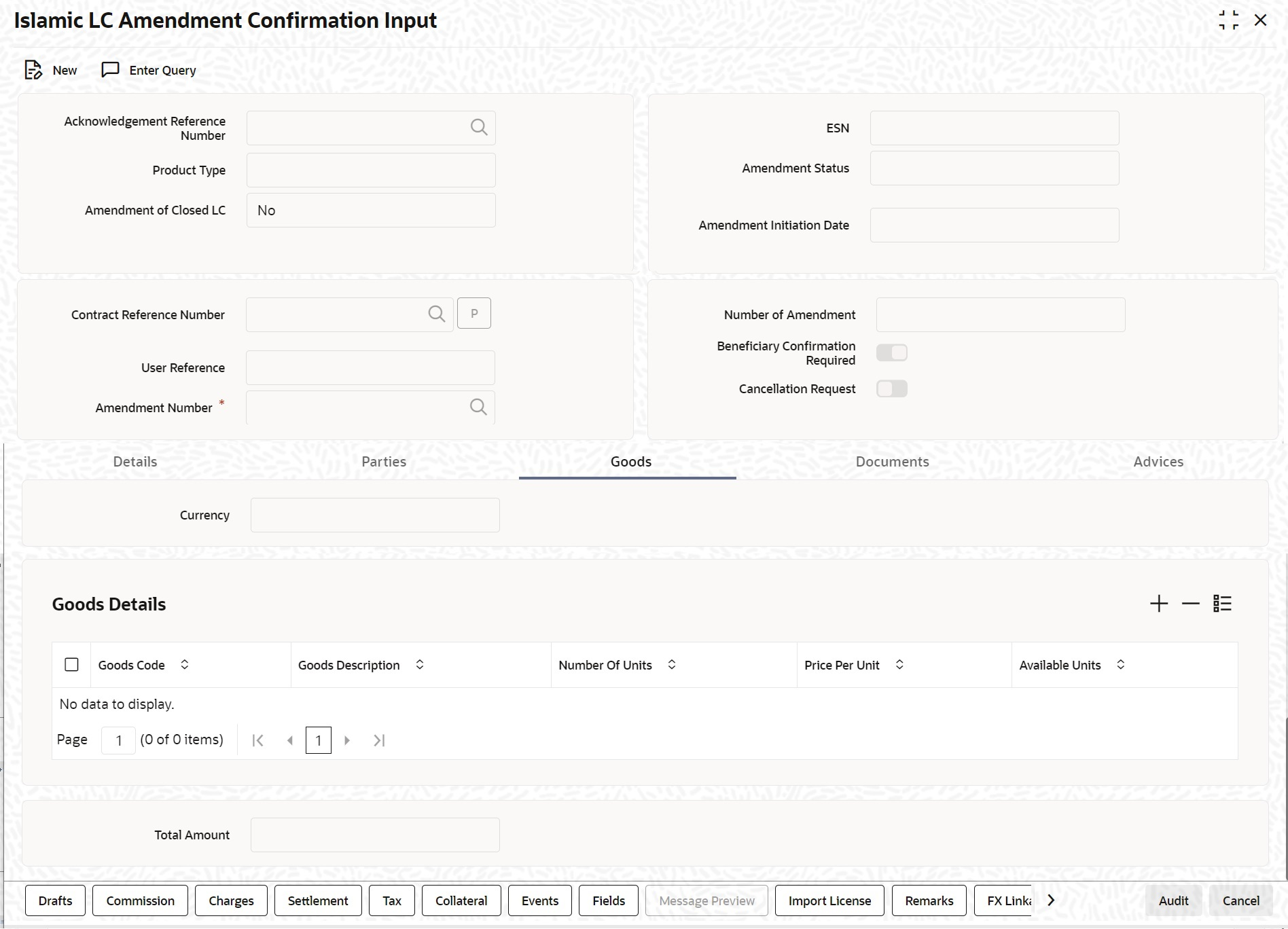
Task: Click the Contract Reference Number field
Action: coord(349,314)
